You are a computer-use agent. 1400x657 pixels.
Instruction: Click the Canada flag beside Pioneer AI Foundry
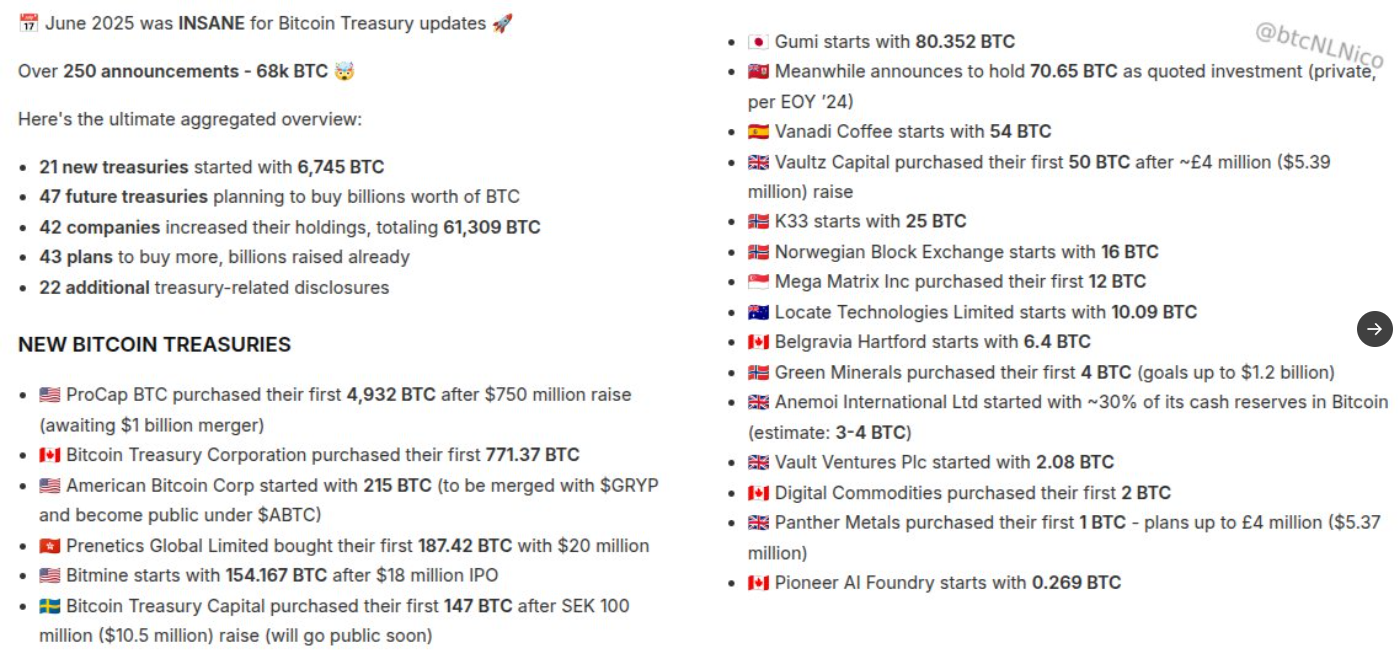(758, 583)
